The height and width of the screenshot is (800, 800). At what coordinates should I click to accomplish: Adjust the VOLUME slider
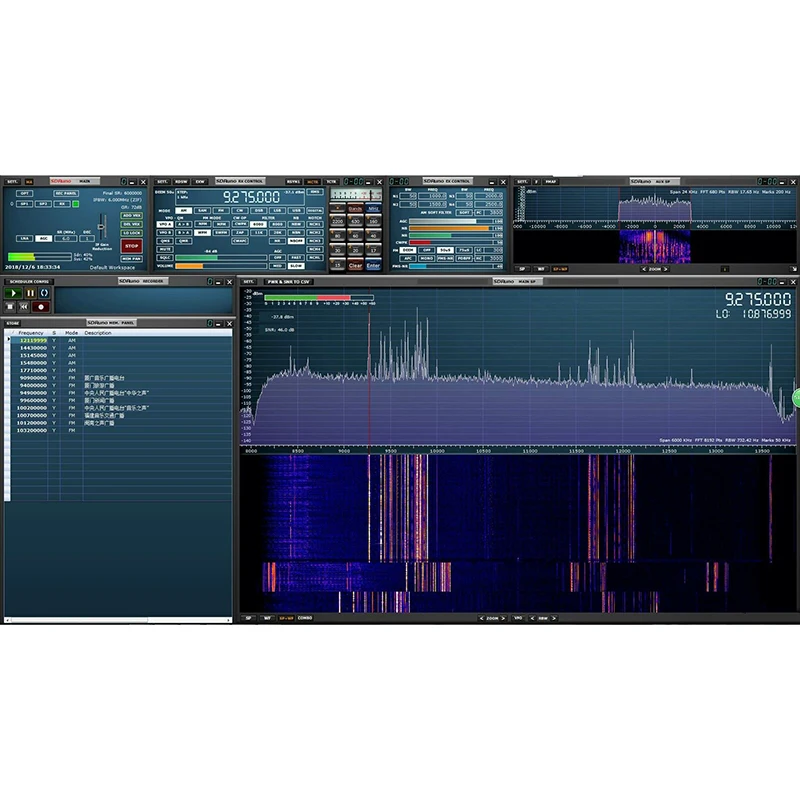[221, 266]
